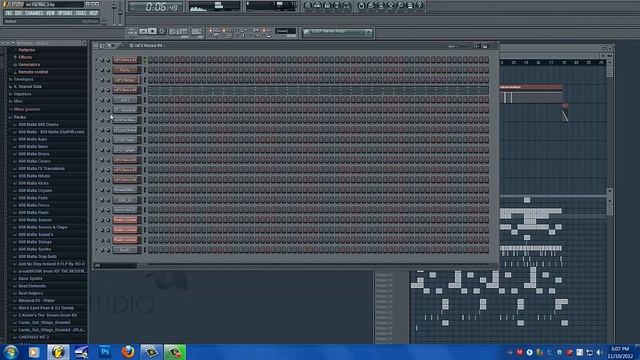Open the EDIT menu
Screen dimensions: 640x360
(19, 13)
